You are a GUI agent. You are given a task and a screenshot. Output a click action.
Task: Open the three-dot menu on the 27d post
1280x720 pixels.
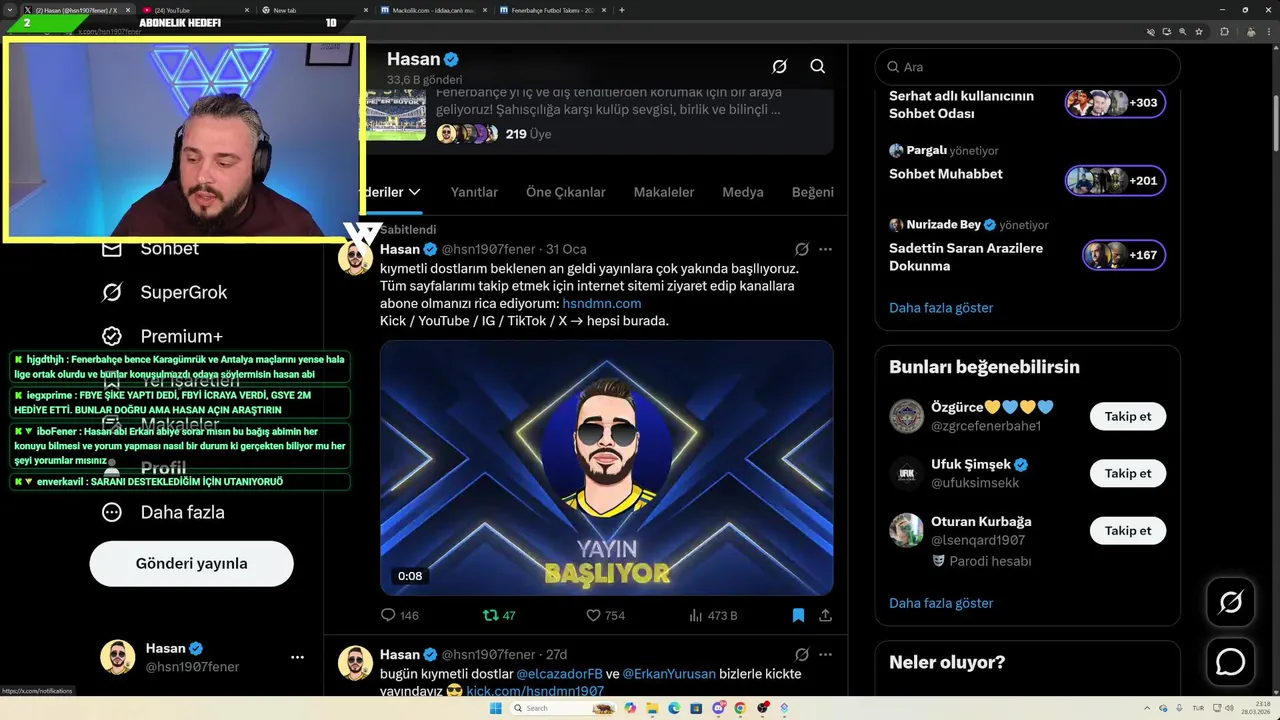825,654
